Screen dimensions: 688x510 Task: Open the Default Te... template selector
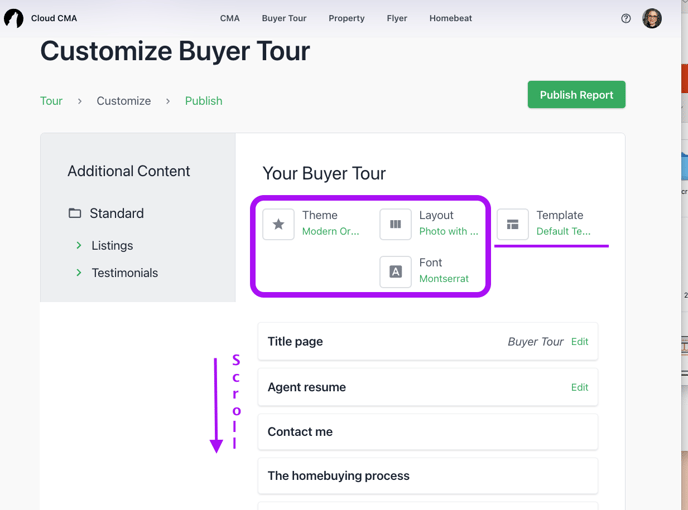[x=563, y=231]
